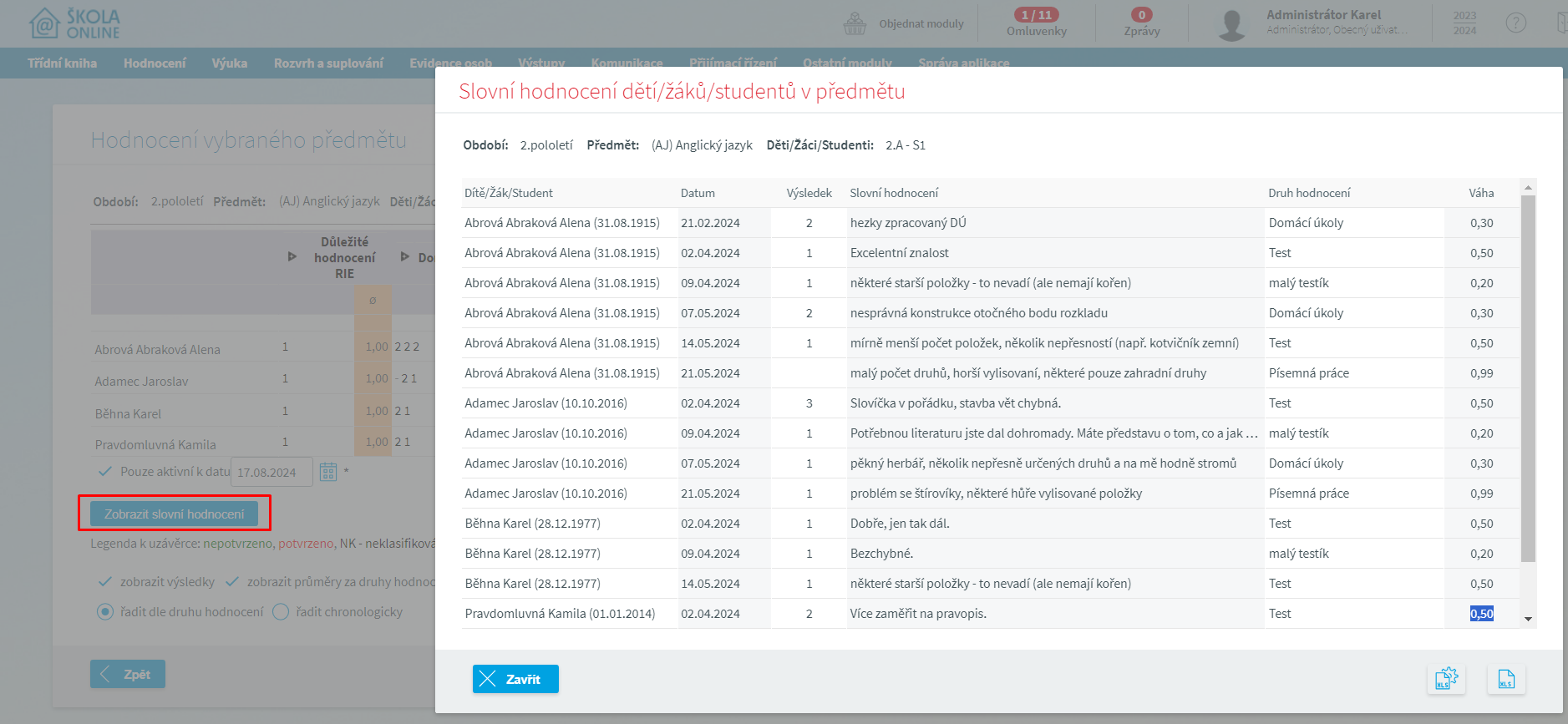Screen dimensions: 1568x724
Task: Open Zprávy messages counter badge
Action: click(1141, 15)
